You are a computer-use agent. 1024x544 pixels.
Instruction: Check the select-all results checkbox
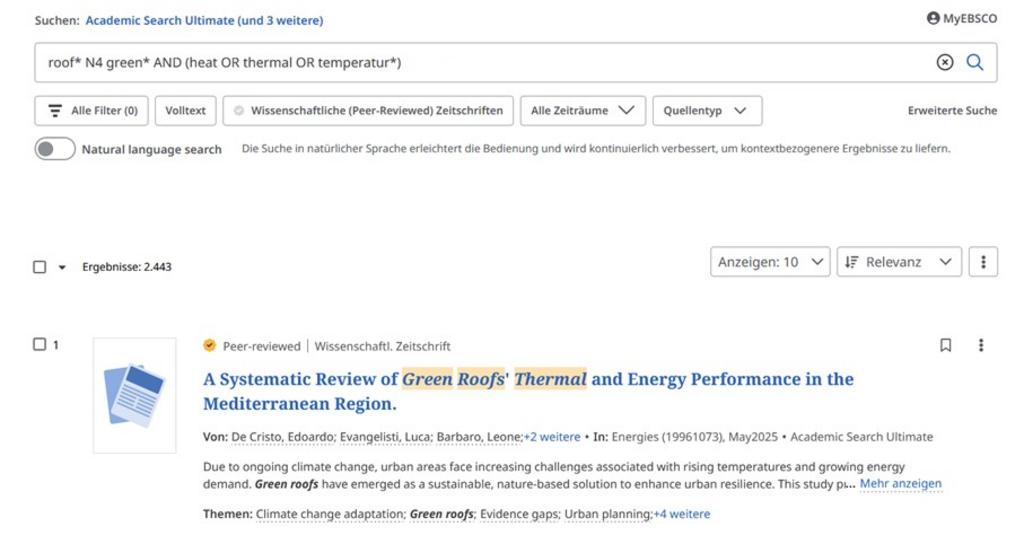click(40, 267)
